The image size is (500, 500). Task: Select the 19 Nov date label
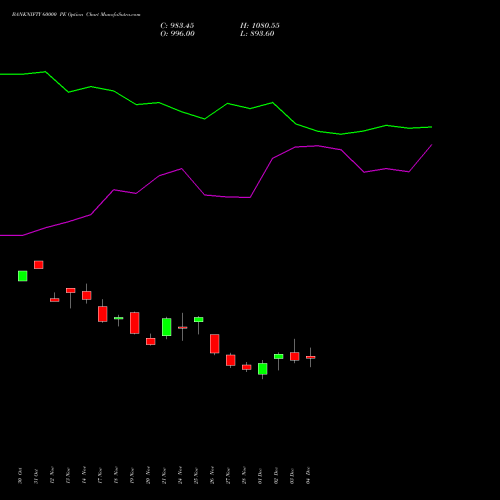click(x=132, y=475)
